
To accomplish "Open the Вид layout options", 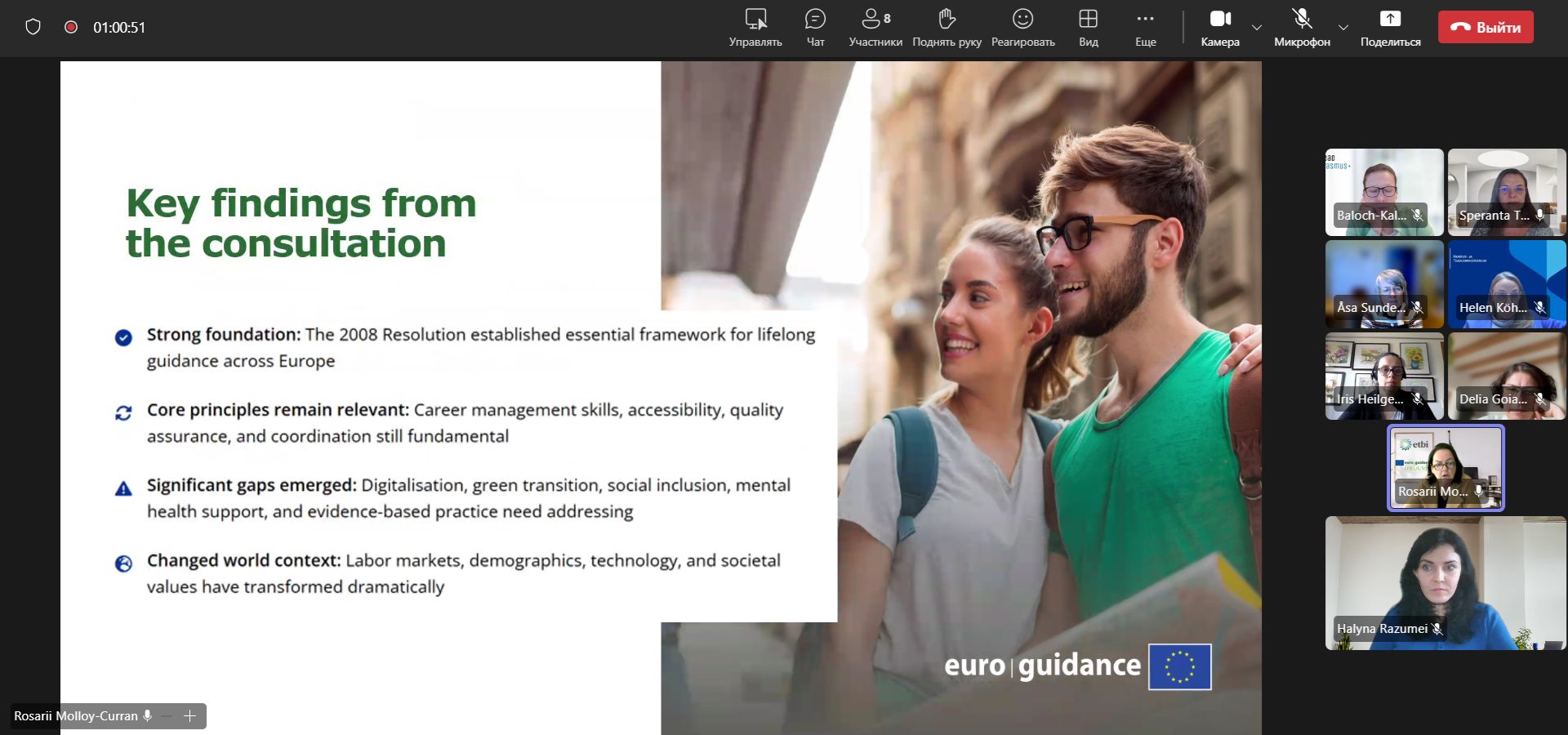I will pos(1088,28).
